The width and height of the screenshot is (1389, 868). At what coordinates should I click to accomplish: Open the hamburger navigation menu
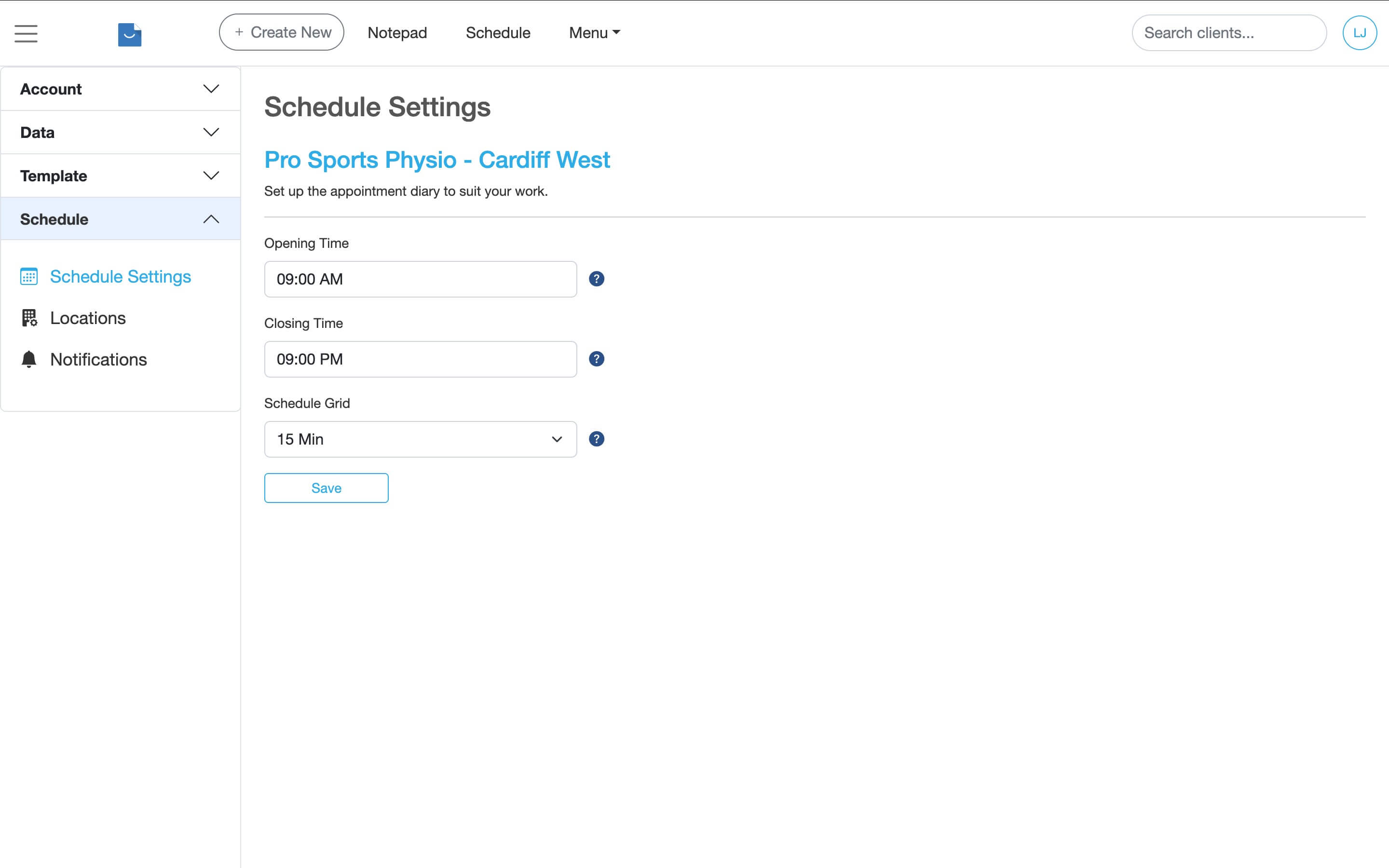pyautogui.click(x=25, y=33)
